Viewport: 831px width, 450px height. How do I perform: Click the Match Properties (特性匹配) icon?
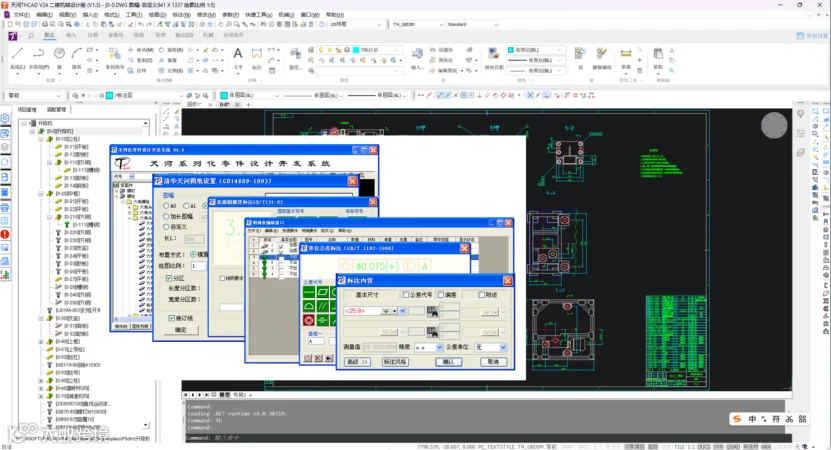[x=493, y=54]
